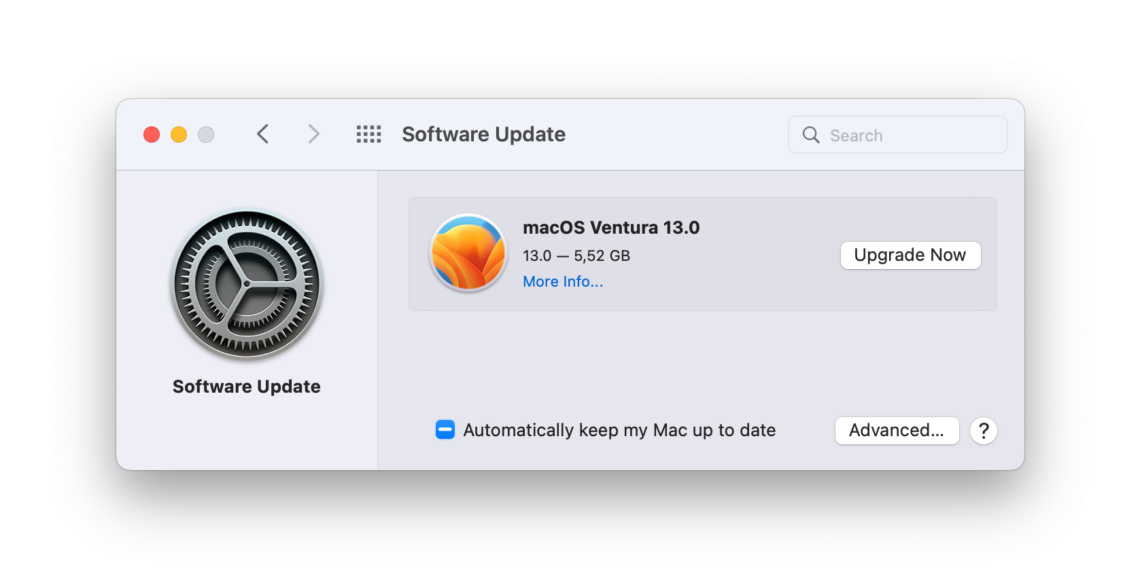Toggle the automatic Mac updates checkbox
The height and width of the screenshot is (570, 1140).
[445, 430]
